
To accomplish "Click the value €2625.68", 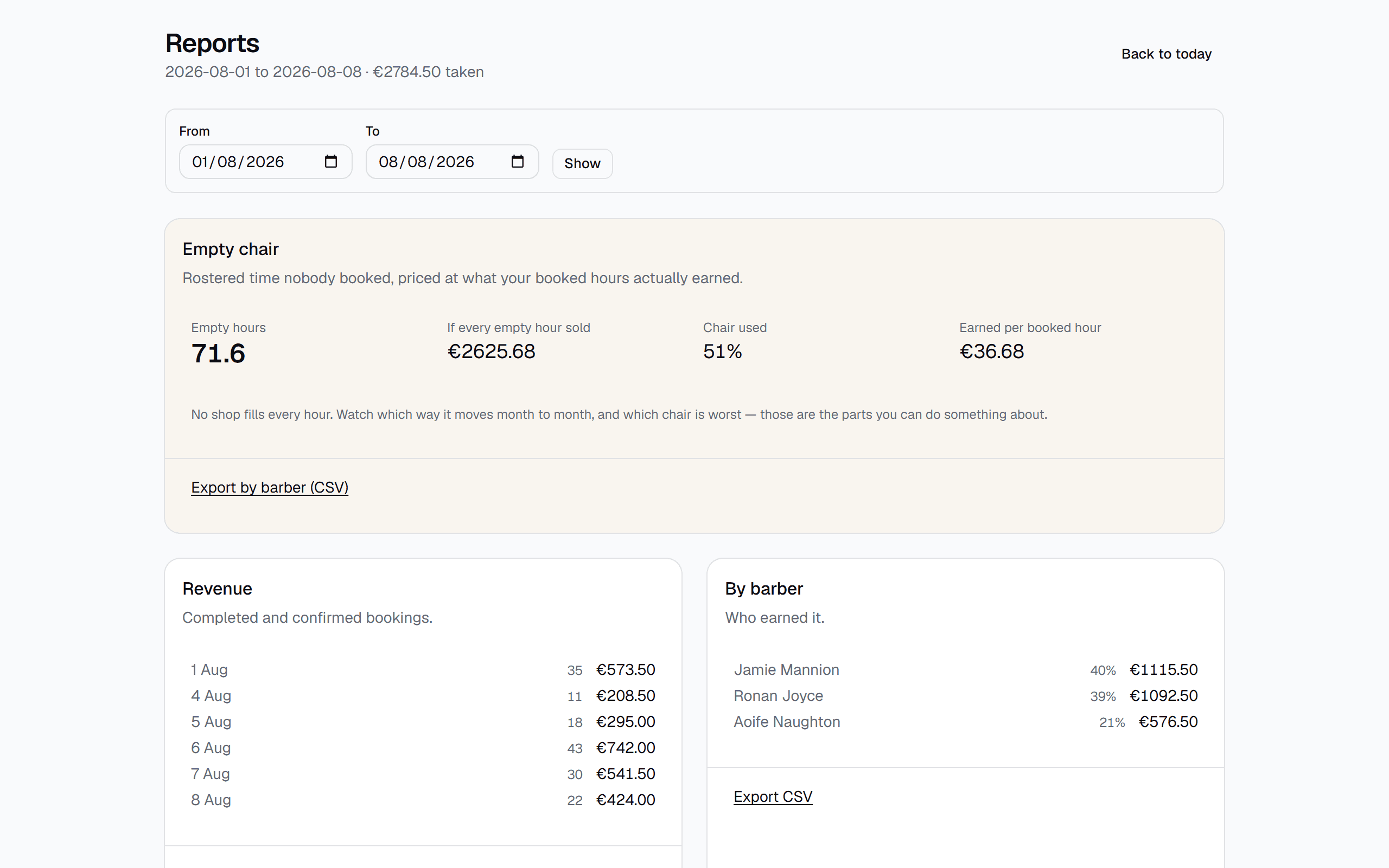I will coord(492,352).
